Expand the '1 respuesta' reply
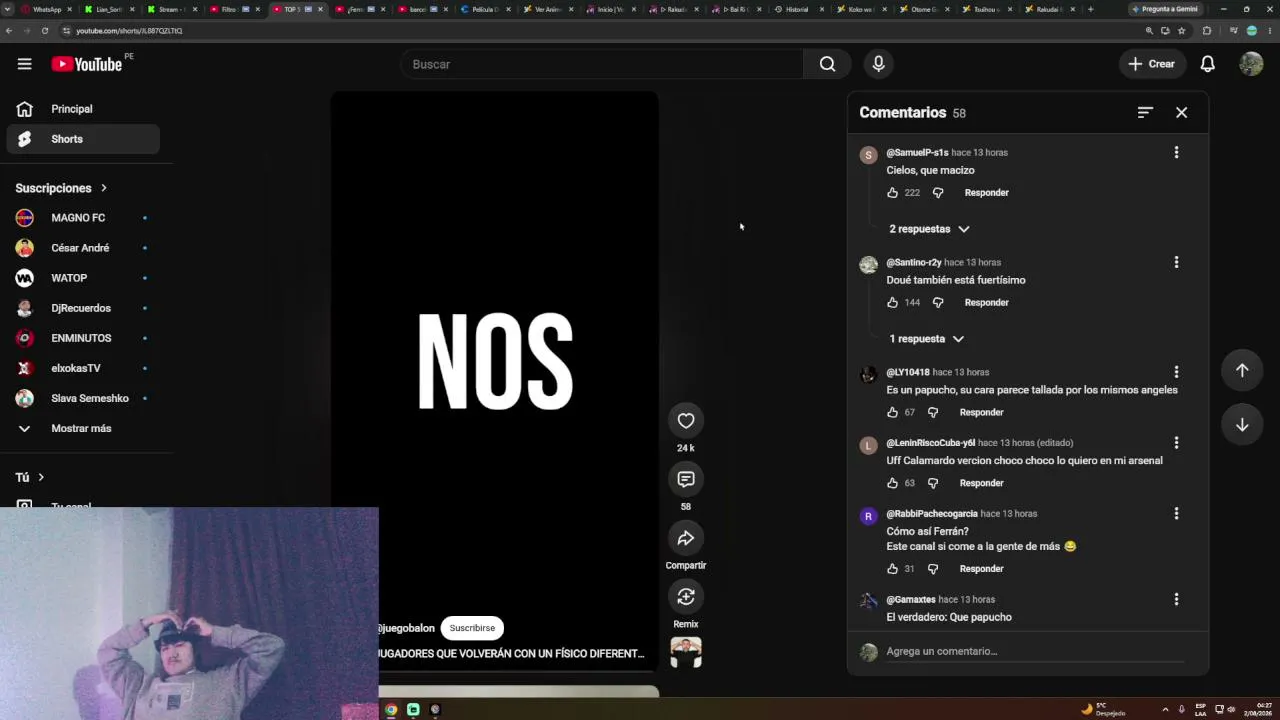This screenshot has width=1280, height=720. point(926,339)
